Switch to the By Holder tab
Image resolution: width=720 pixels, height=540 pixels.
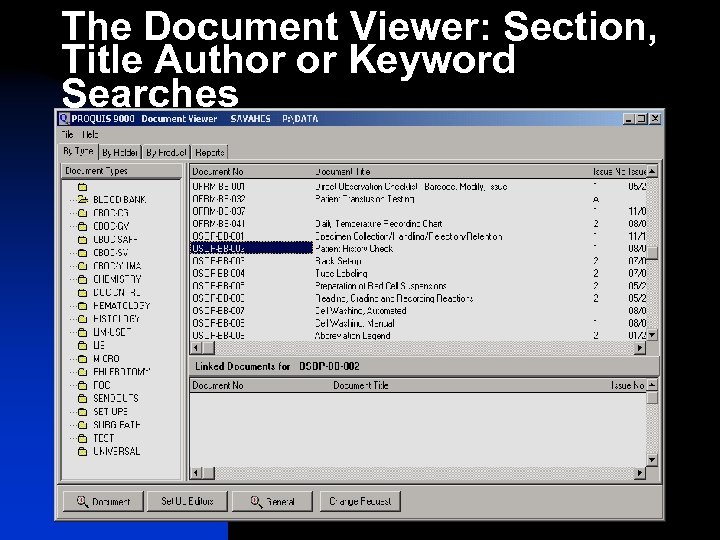tap(120, 152)
